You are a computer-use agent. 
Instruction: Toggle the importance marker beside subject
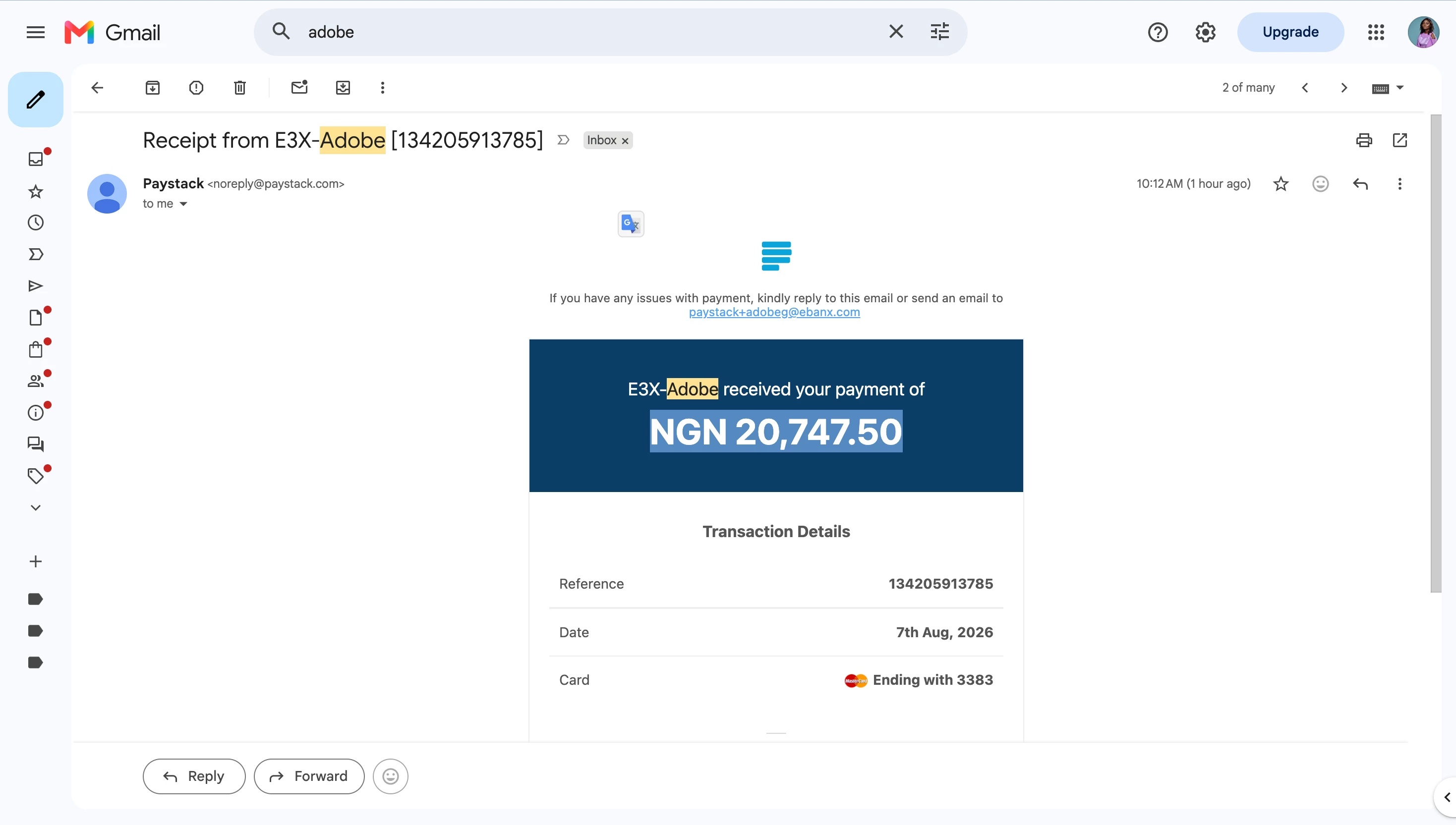tap(563, 140)
